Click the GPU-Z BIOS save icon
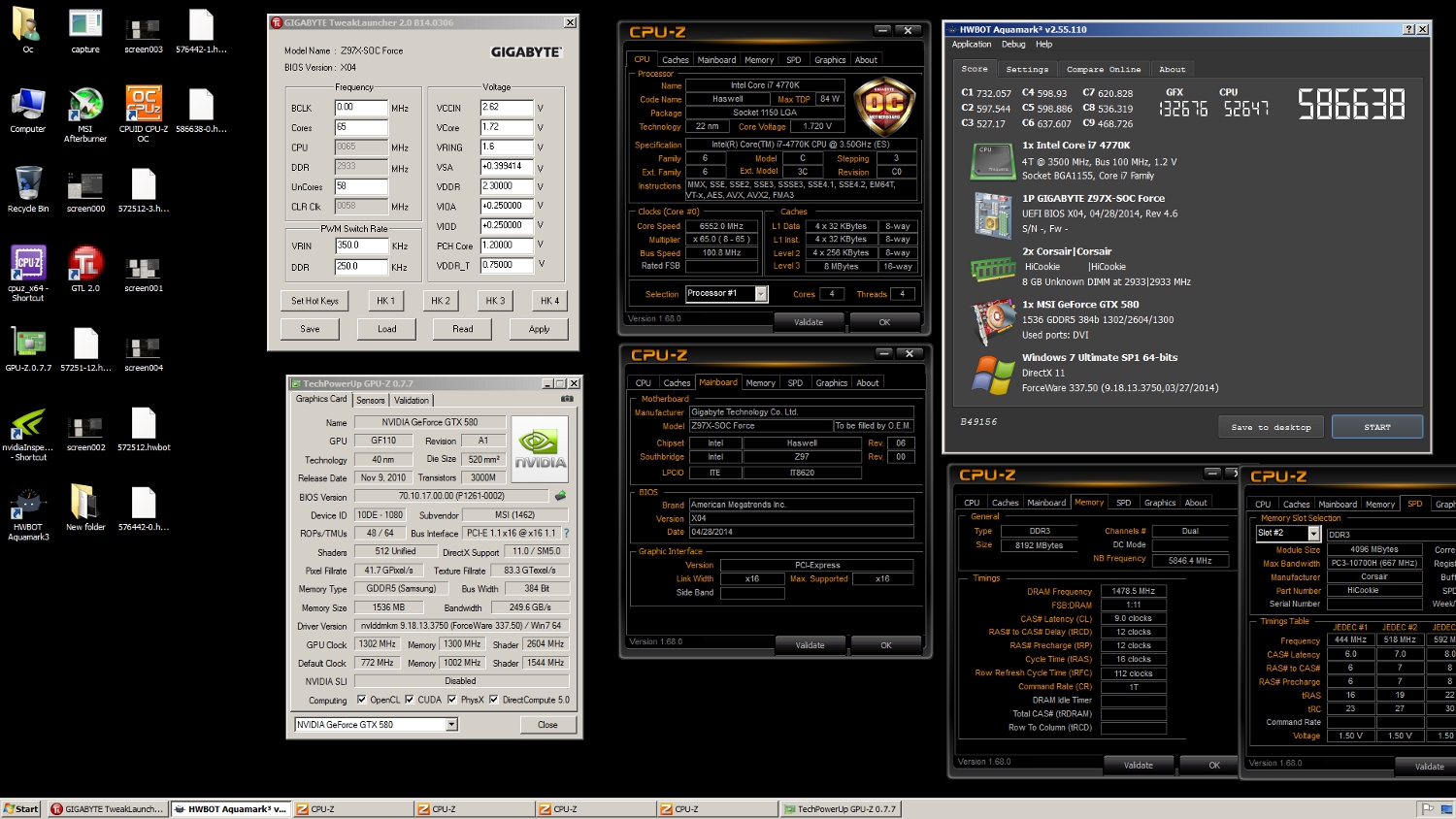Image resolution: width=1456 pixels, height=819 pixels. click(x=560, y=496)
